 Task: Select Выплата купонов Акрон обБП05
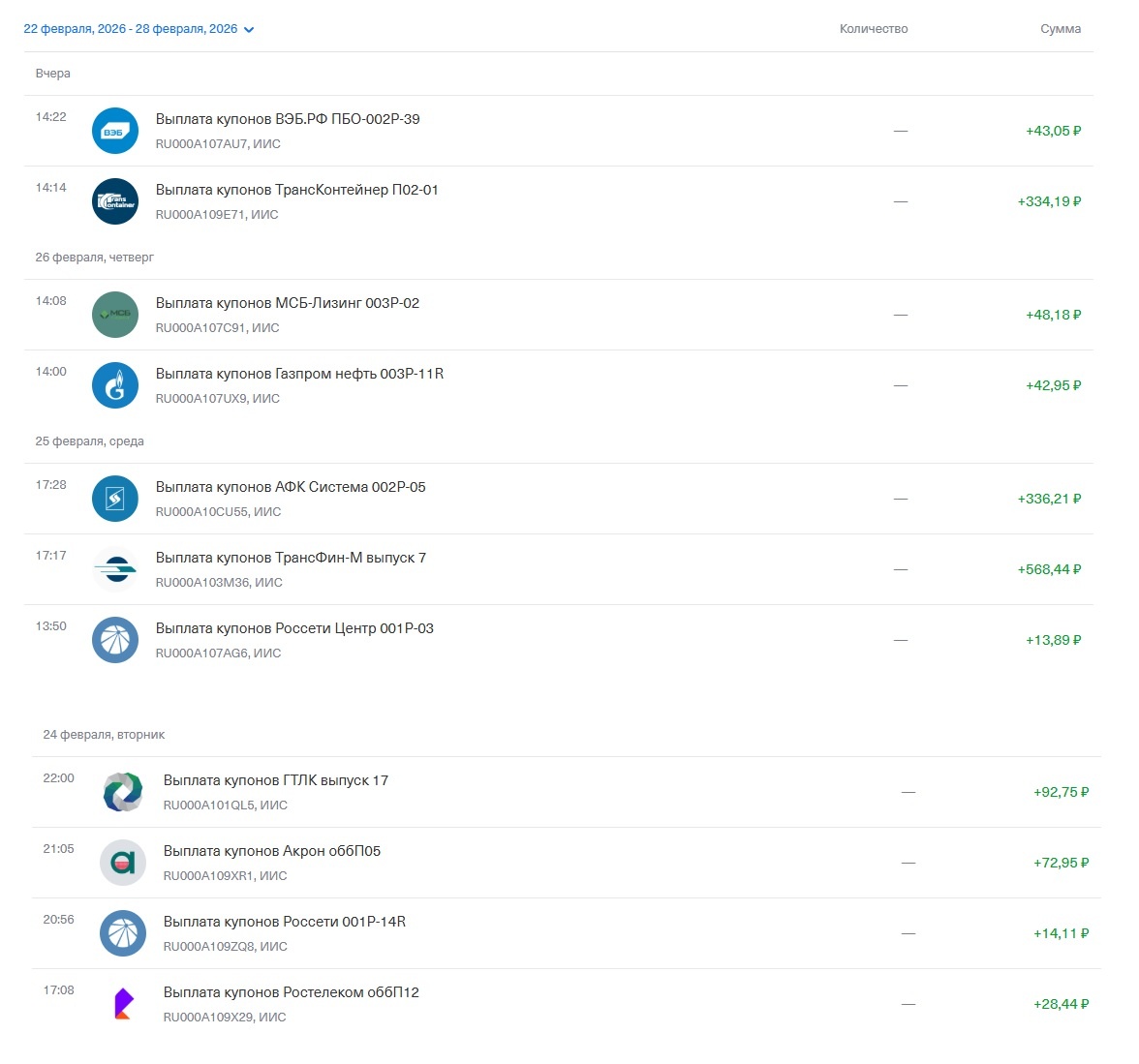click(x=271, y=850)
